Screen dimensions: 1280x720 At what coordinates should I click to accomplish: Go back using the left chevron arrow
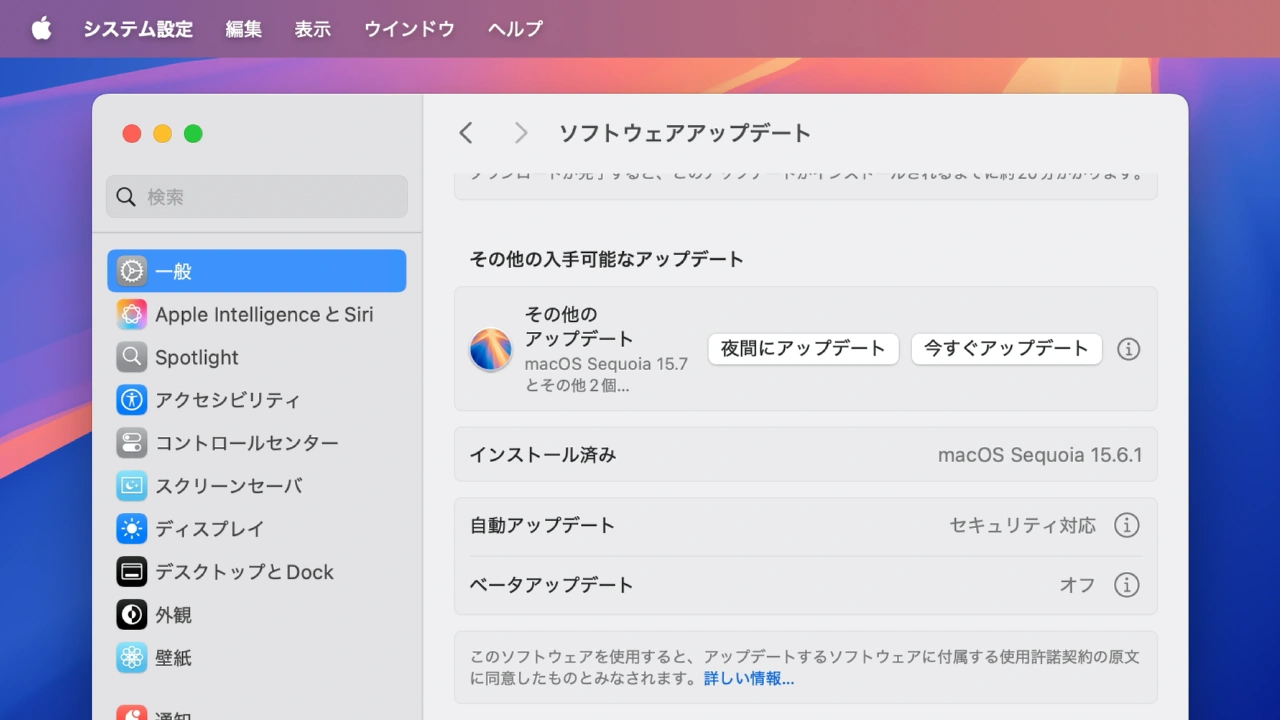tap(466, 132)
